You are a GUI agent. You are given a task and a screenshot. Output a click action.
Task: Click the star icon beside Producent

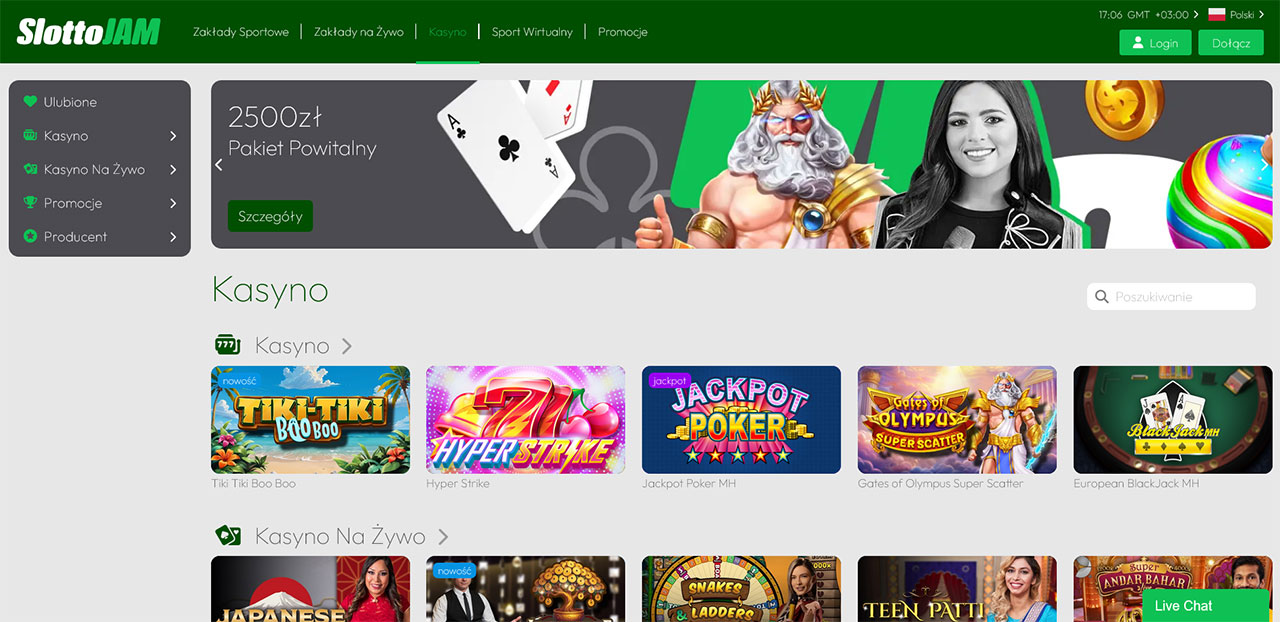coord(30,237)
